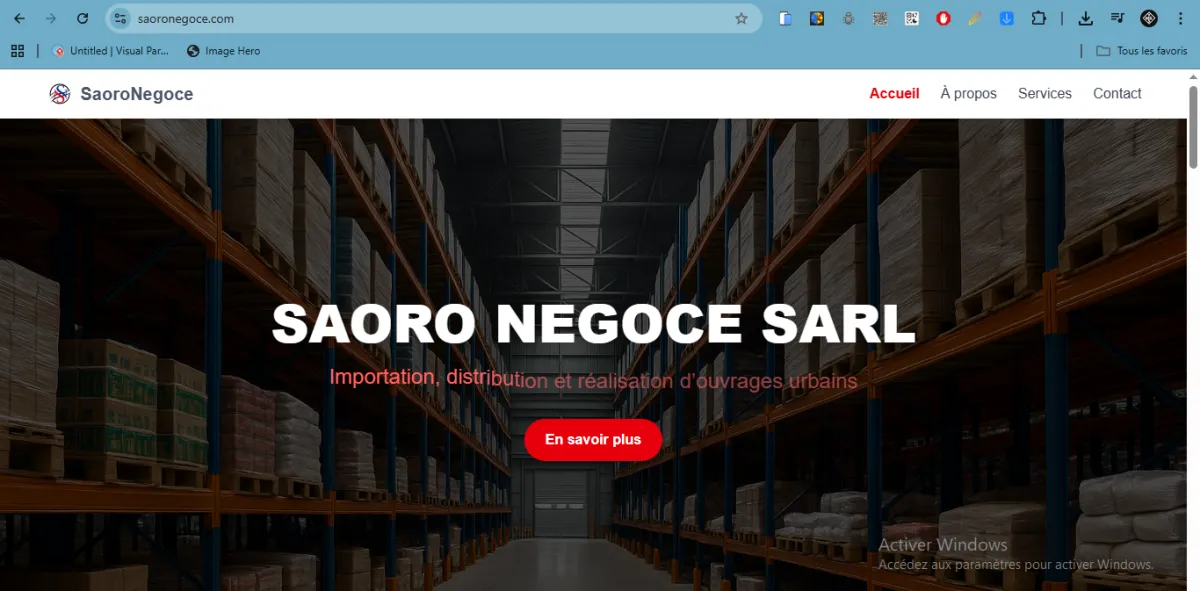Open the apps grid in bookmarks bar
1200x591 pixels.
pos(17,51)
